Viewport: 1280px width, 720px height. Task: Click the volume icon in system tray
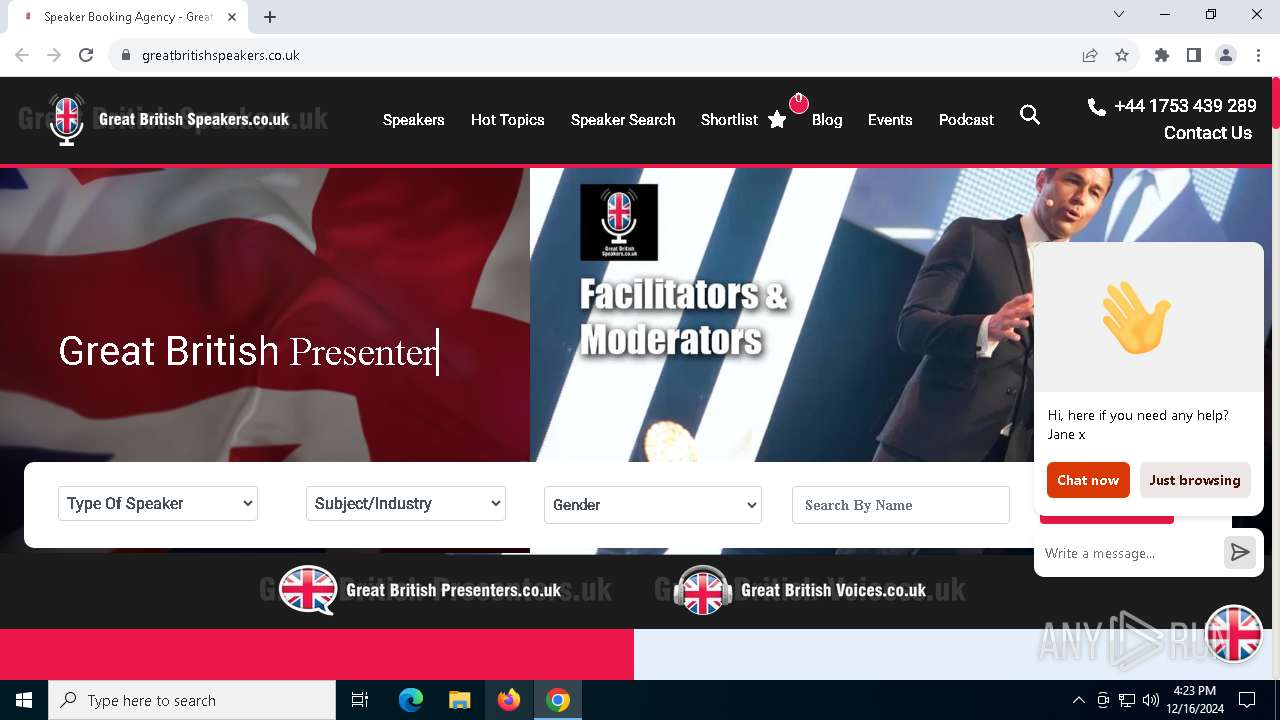pyautogui.click(x=1151, y=700)
